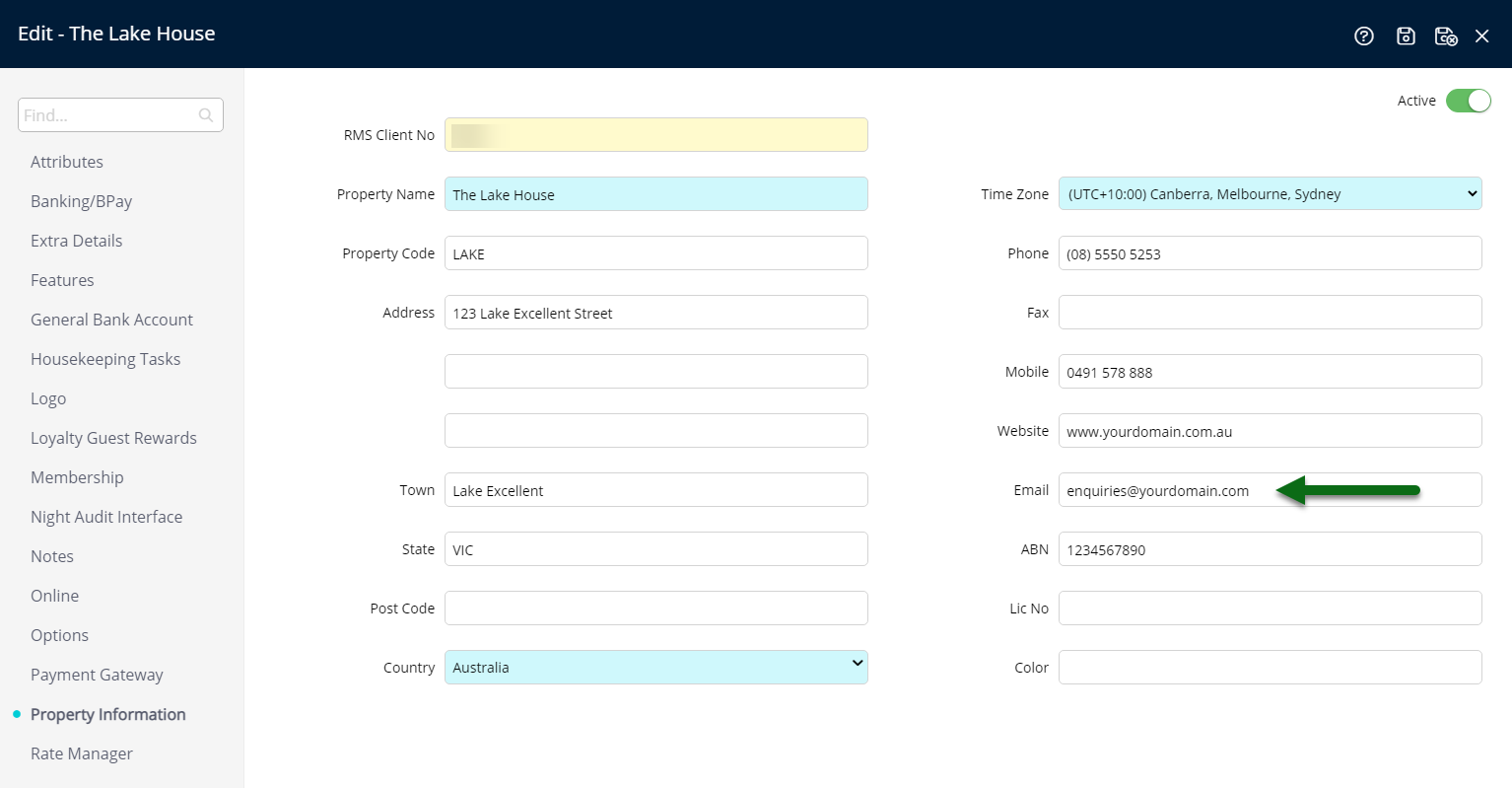Click the Phone number field

pyautogui.click(x=1271, y=253)
